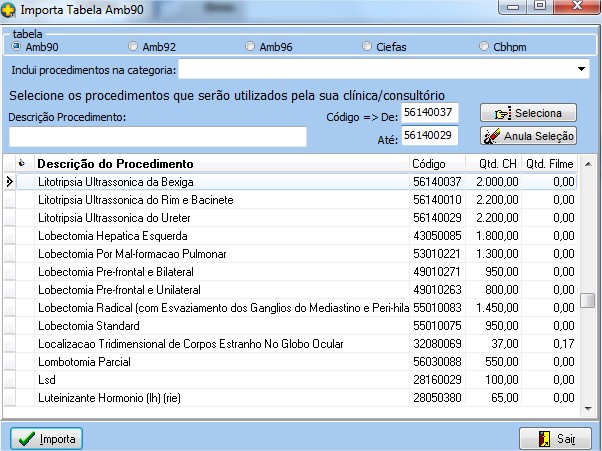Image resolution: width=602 pixels, height=451 pixels.
Task: Click the Seleciona button
Action: click(x=528, y=113)
